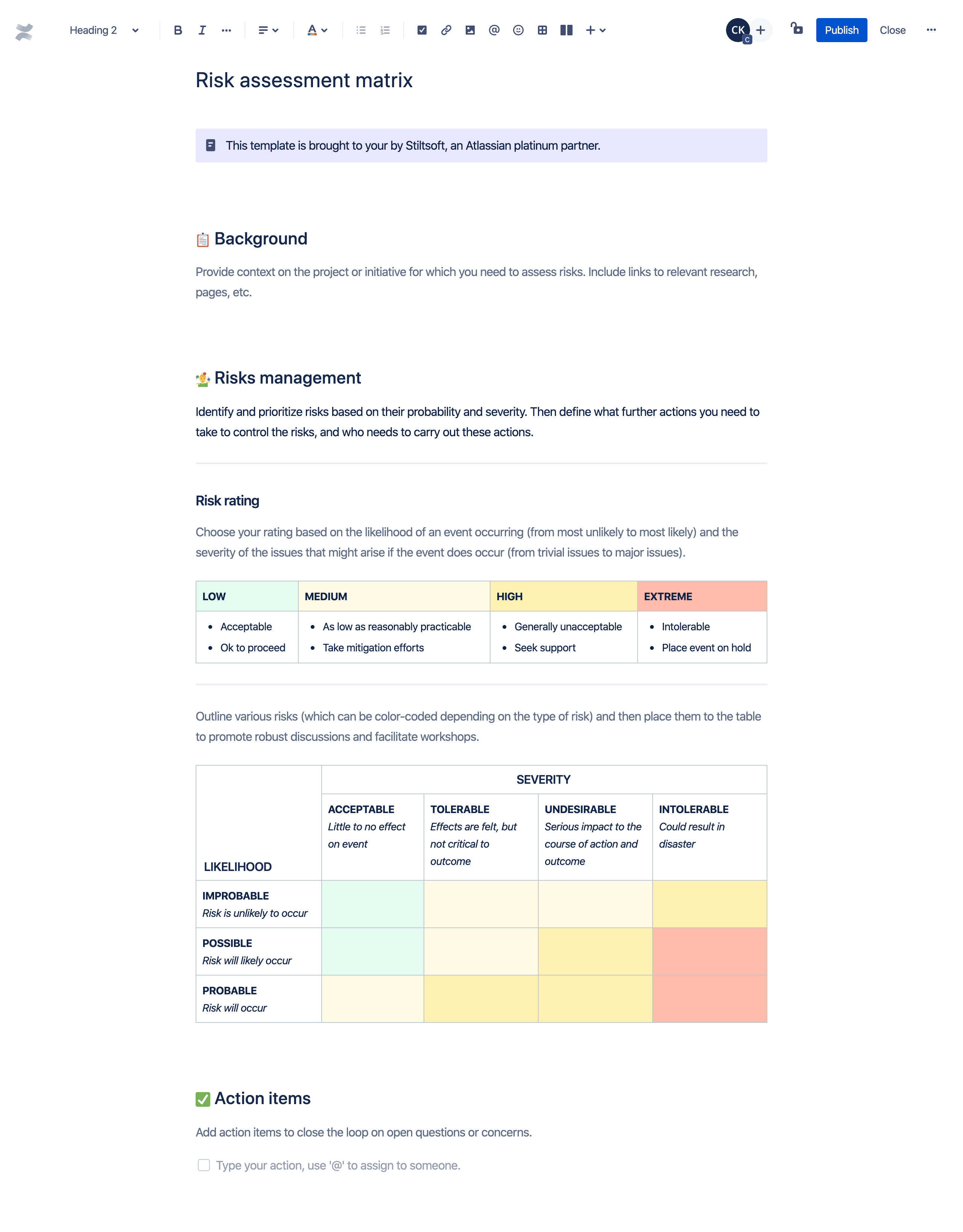Click the numbered list icon
The image size is (963, 1232).
pyautogui.click(x=384, y=30)
